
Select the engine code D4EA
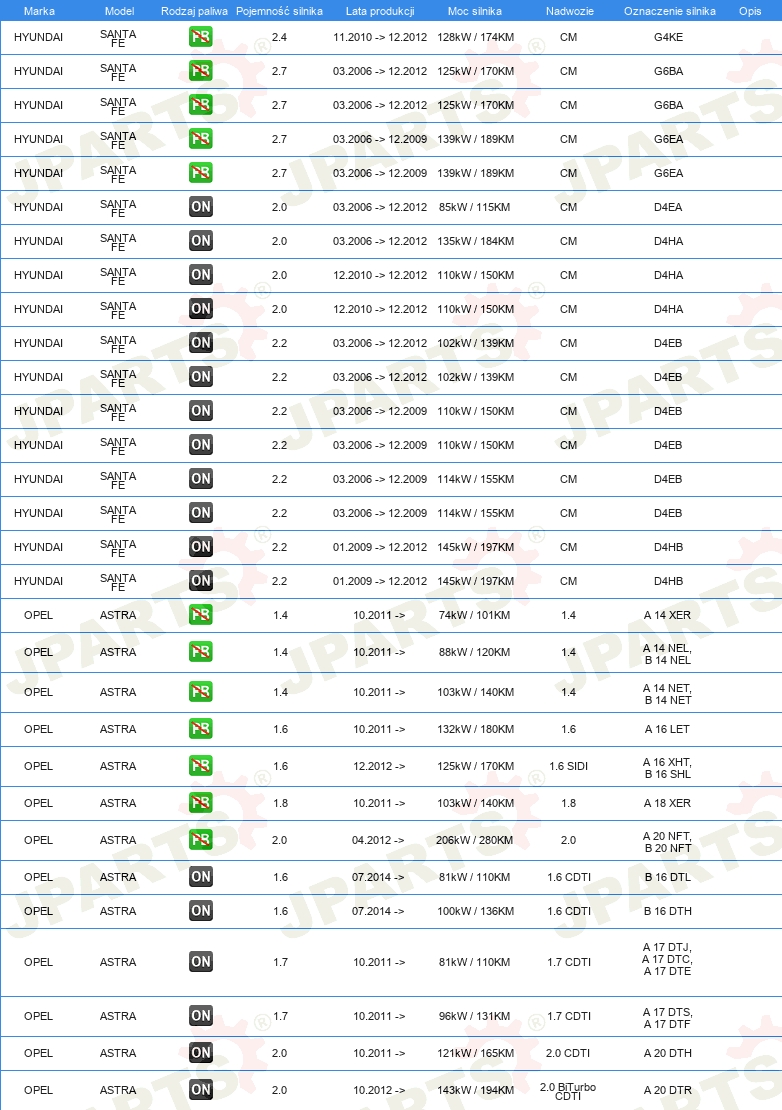pyautogui.click(x=669, y=207)
